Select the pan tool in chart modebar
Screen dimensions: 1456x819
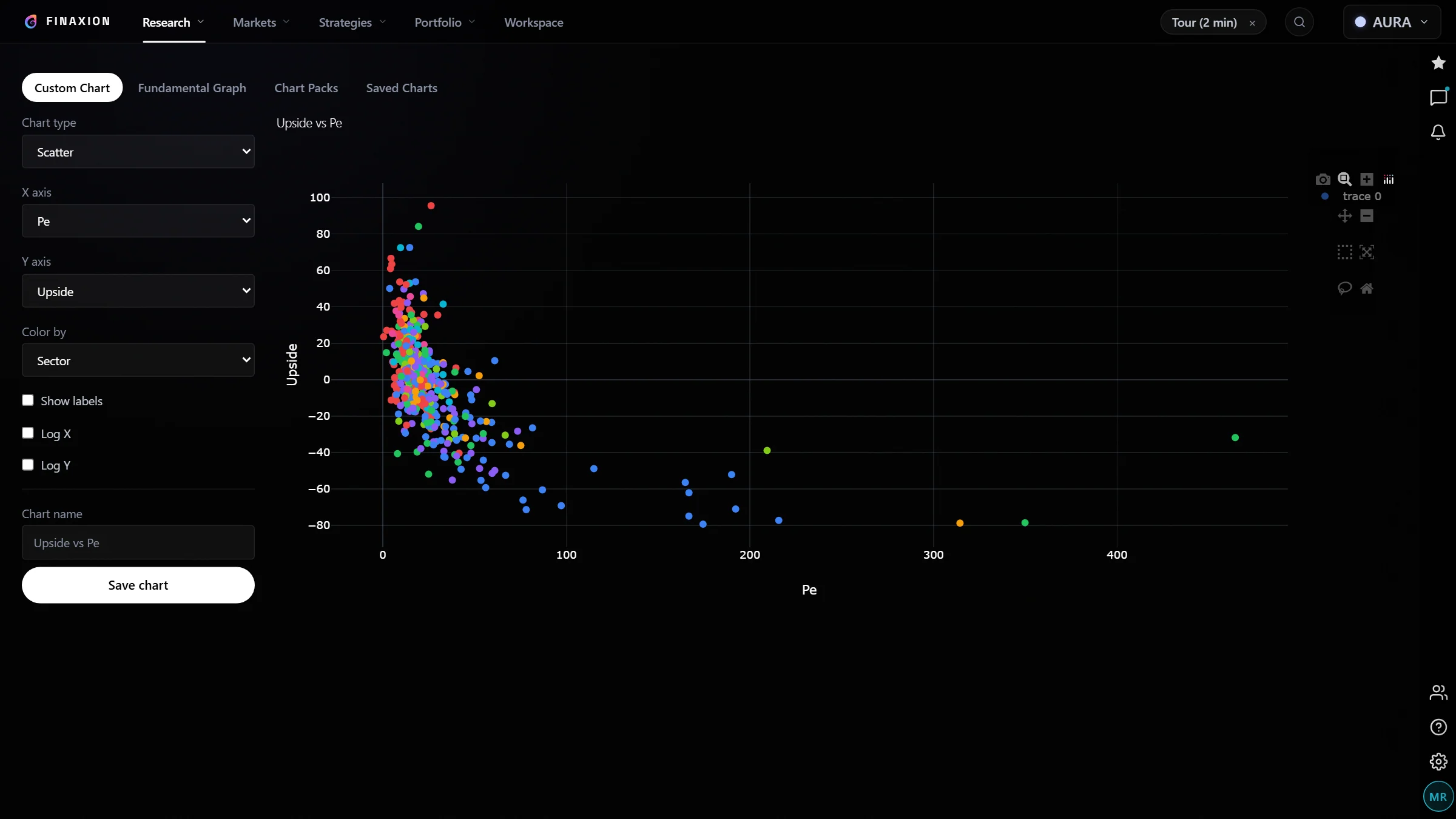[1344, 216]
